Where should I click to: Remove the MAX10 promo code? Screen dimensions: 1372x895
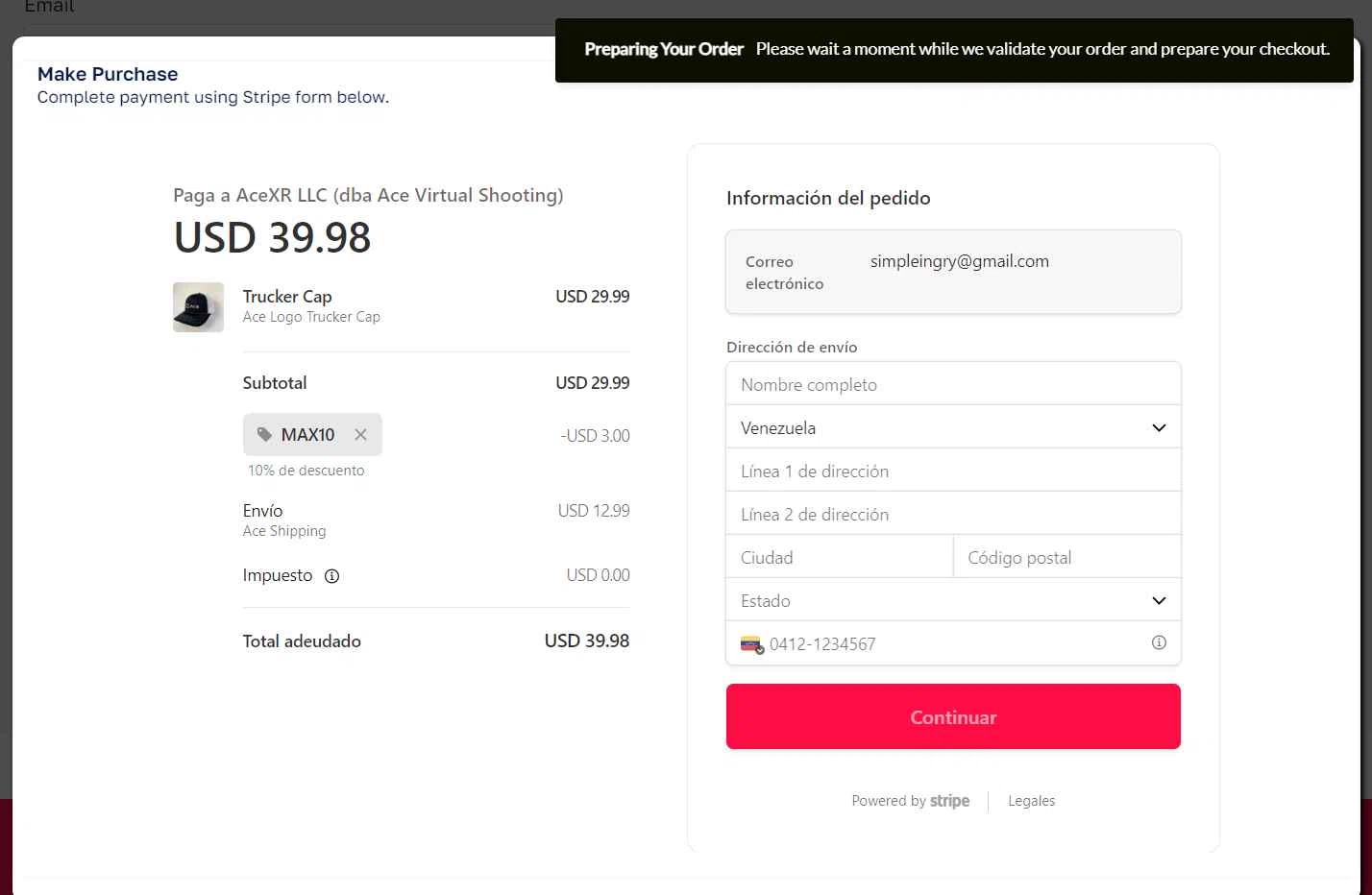360,435
